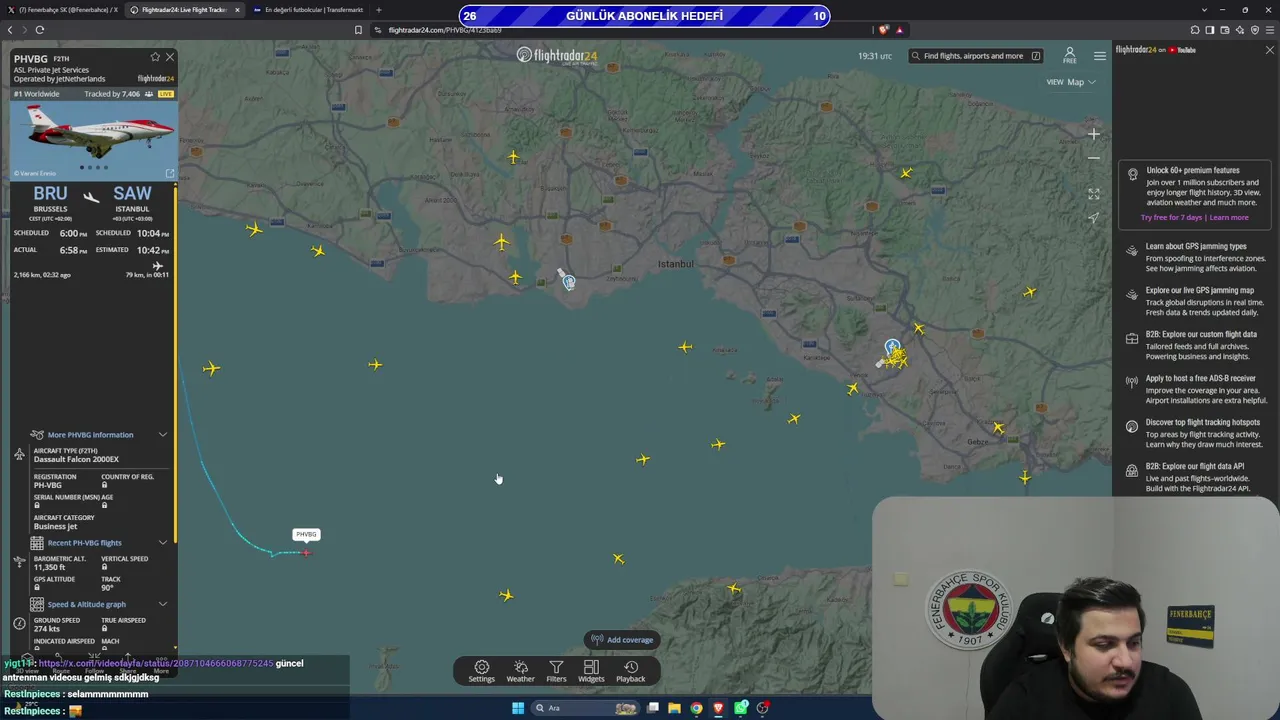The width and height of the screenshot is (1280, 720).
Task: Bookmark this page with the bookmark icon
Action: [358, 30]
